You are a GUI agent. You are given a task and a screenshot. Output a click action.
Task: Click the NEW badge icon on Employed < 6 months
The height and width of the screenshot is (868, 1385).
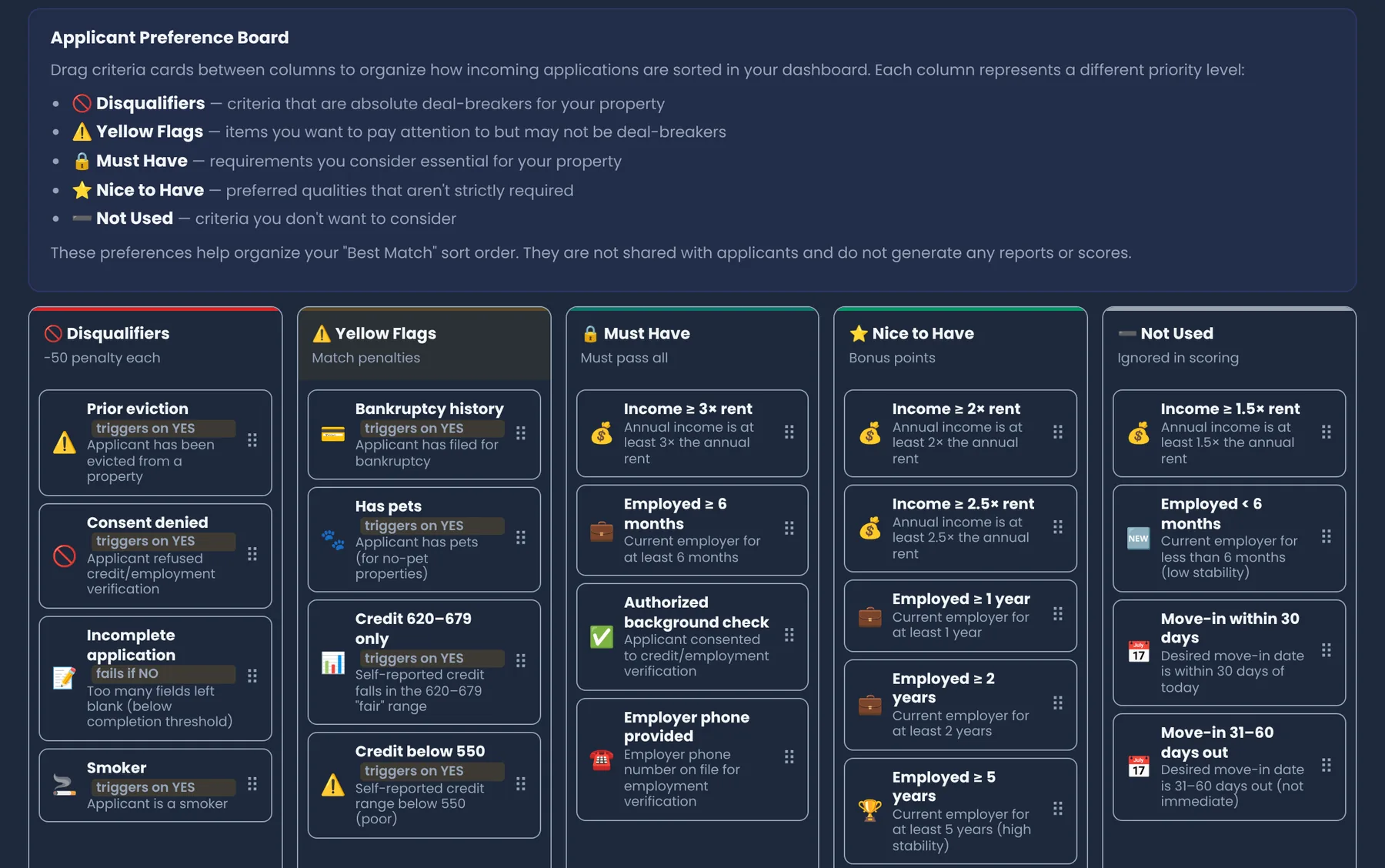click(1139, 538)
